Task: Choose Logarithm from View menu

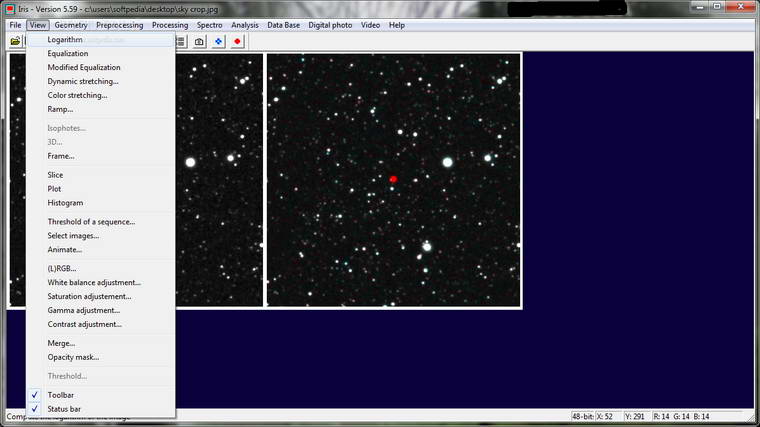Action: (101, 40)
